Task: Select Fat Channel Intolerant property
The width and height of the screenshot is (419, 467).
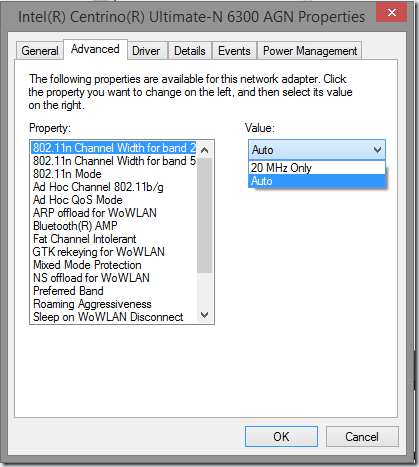Action: pos(114,239)
